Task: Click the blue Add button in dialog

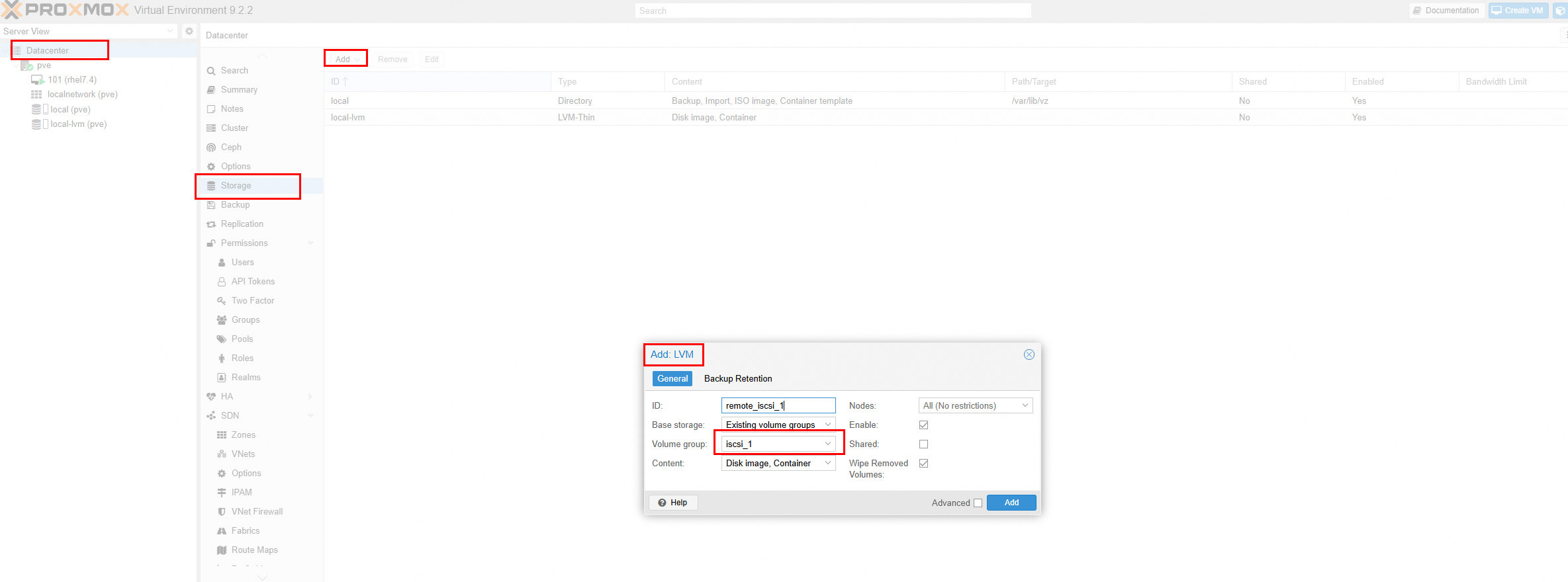Action: 1011,503
